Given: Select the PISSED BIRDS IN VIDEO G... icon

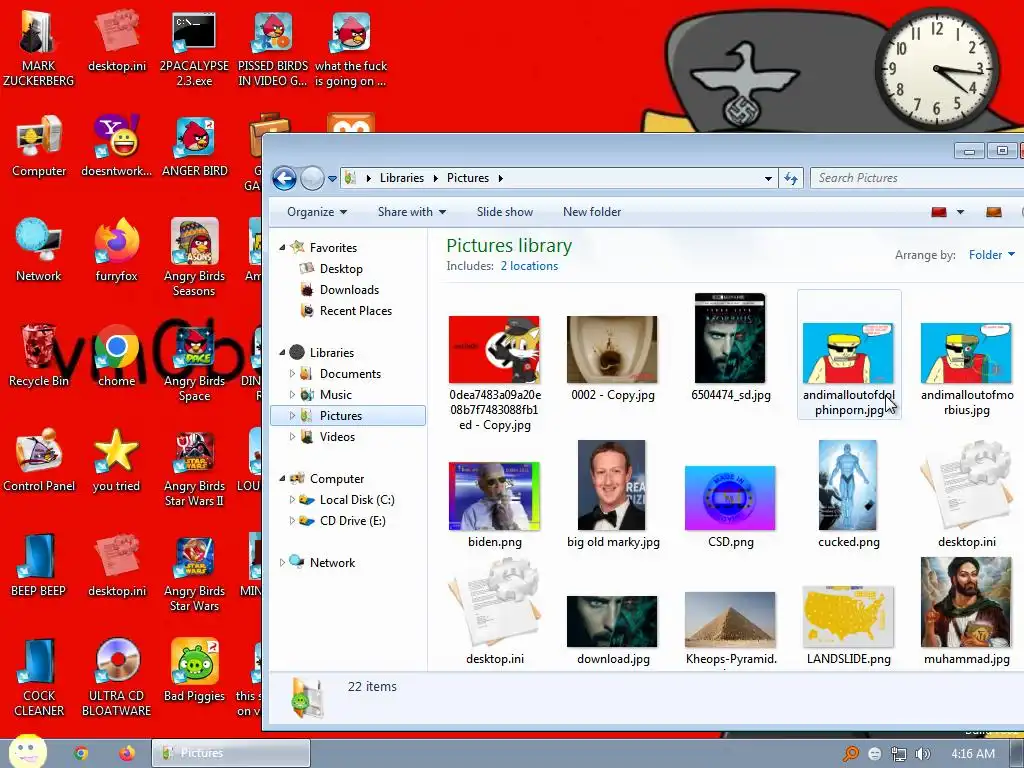Looking at the screenshot, I should click(272, 49).
